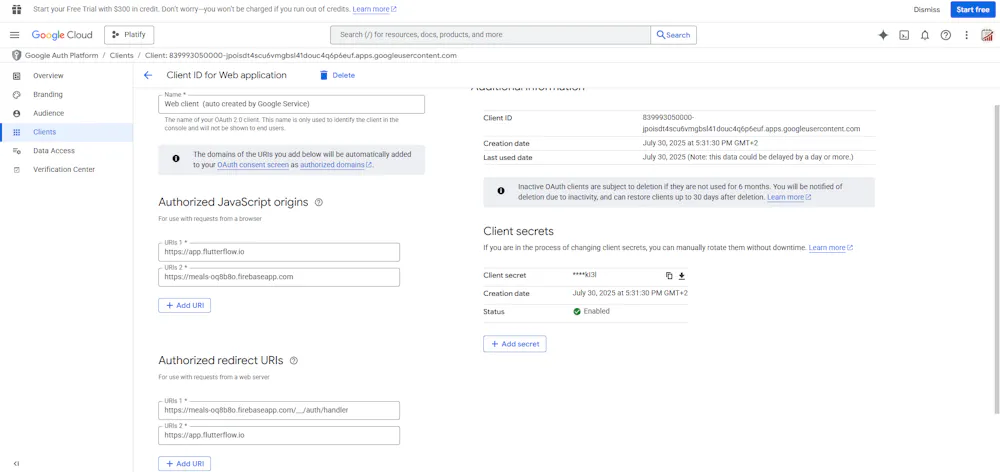The height and width of the screenshot is (472, 1000).
Task: Select Data Access in the sidebar
Action: pos(53,151)
